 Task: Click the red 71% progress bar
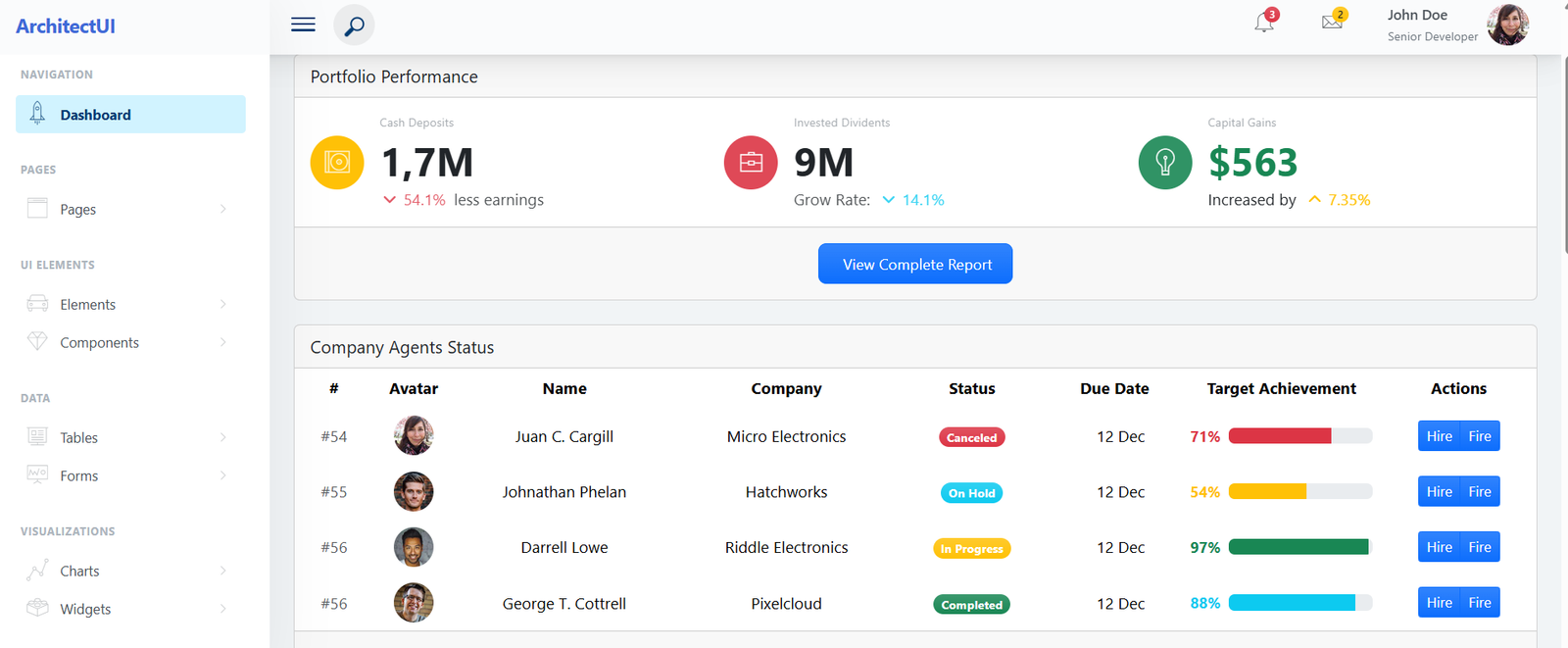1300,436
